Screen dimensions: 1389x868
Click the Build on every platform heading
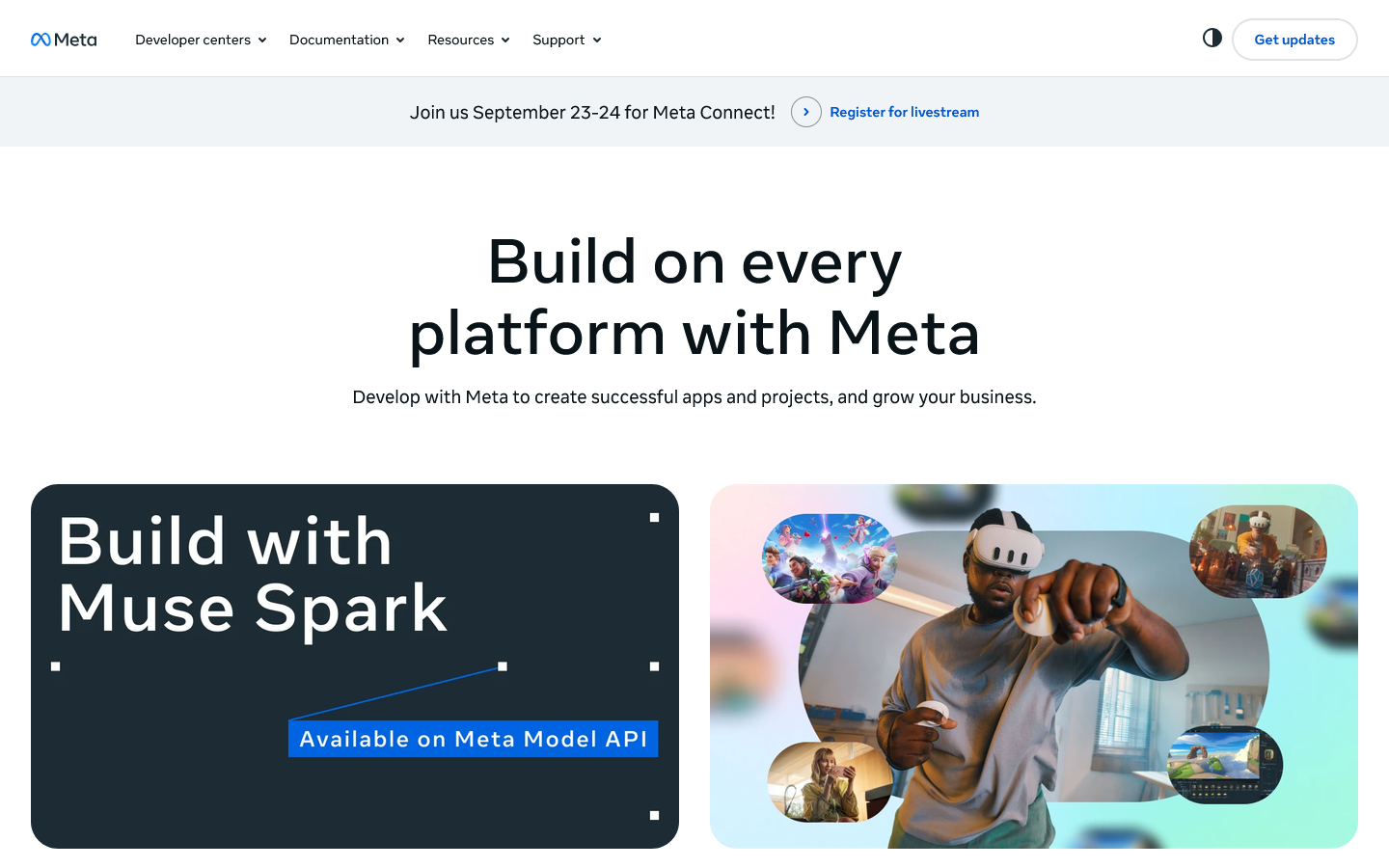694,297
